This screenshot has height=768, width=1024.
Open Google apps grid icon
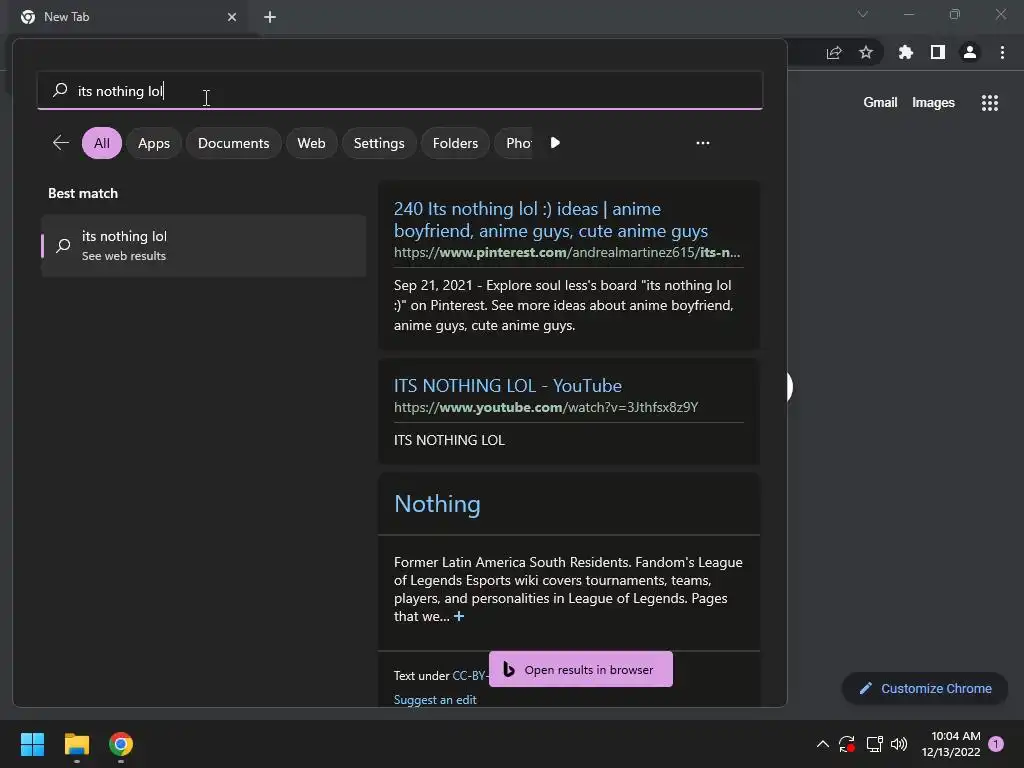tap(990, 103)
